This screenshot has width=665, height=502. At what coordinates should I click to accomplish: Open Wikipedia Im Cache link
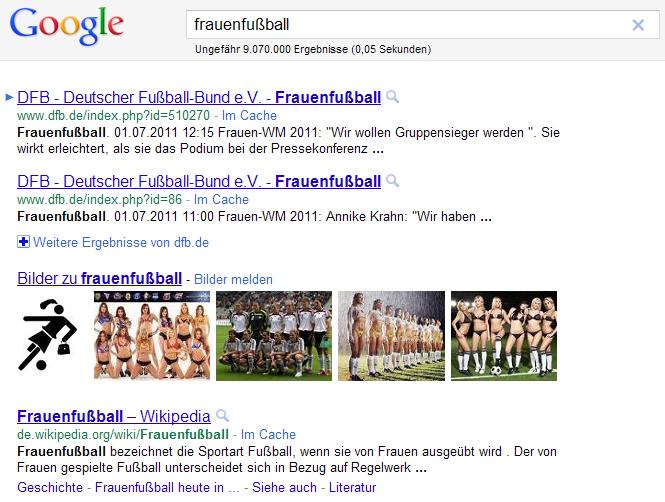[x=268, y=434]
